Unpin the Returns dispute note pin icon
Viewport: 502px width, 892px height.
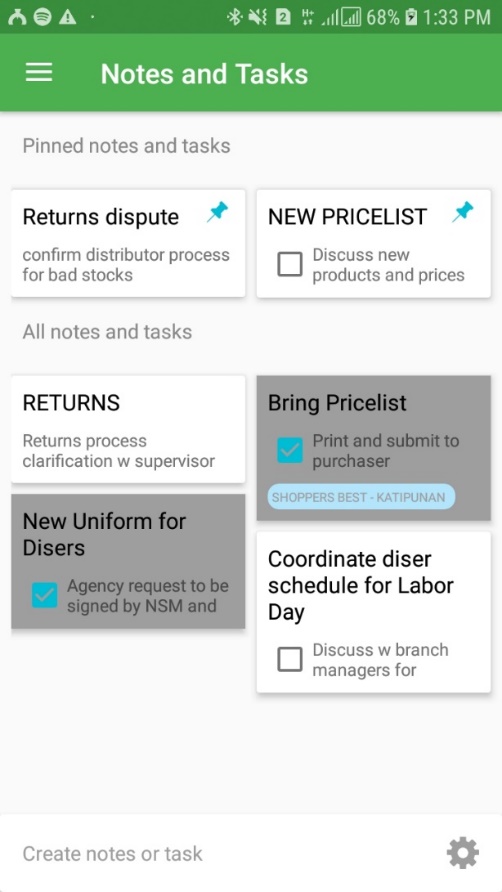[217, 213]
